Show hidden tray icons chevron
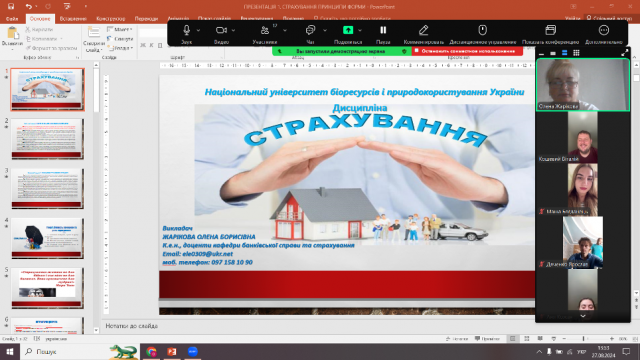The image size is (640, 360). tap(539, 352)
